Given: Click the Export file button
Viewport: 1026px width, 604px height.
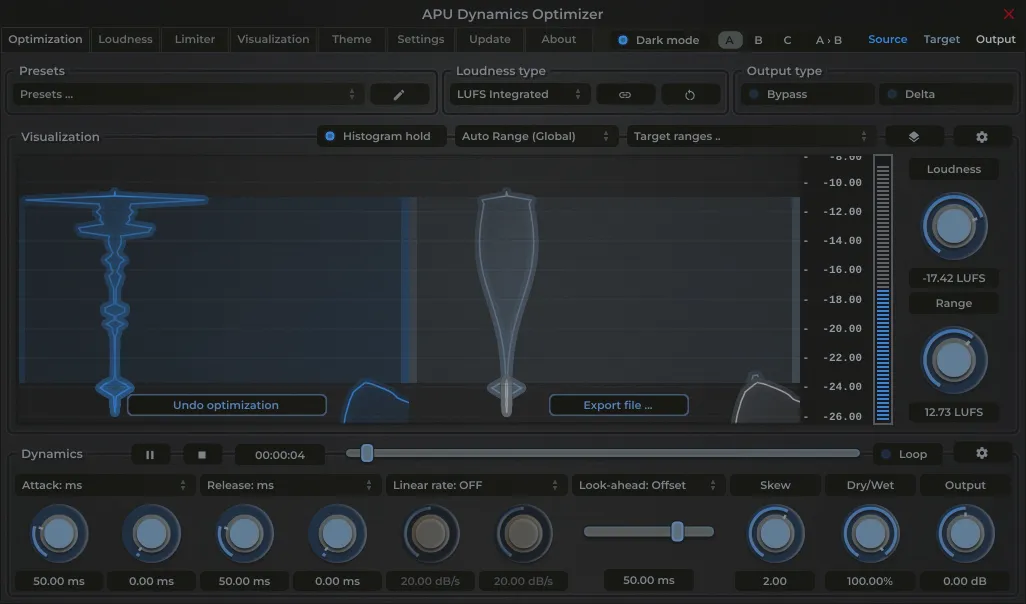Looking at the screenshot, I should tap(618, 405).
